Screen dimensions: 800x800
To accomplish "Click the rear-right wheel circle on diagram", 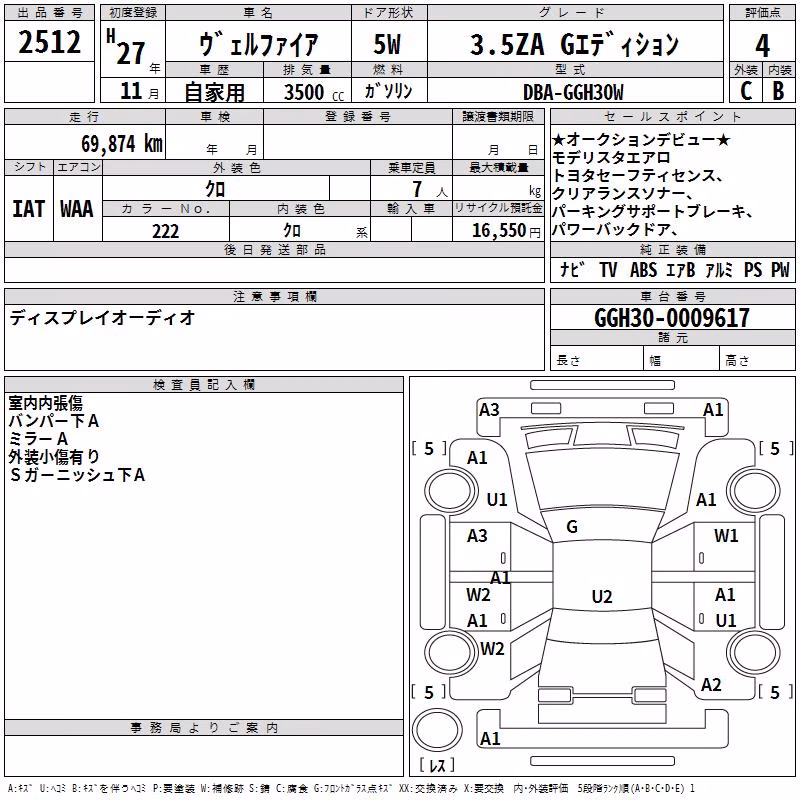I will [754, 652].
